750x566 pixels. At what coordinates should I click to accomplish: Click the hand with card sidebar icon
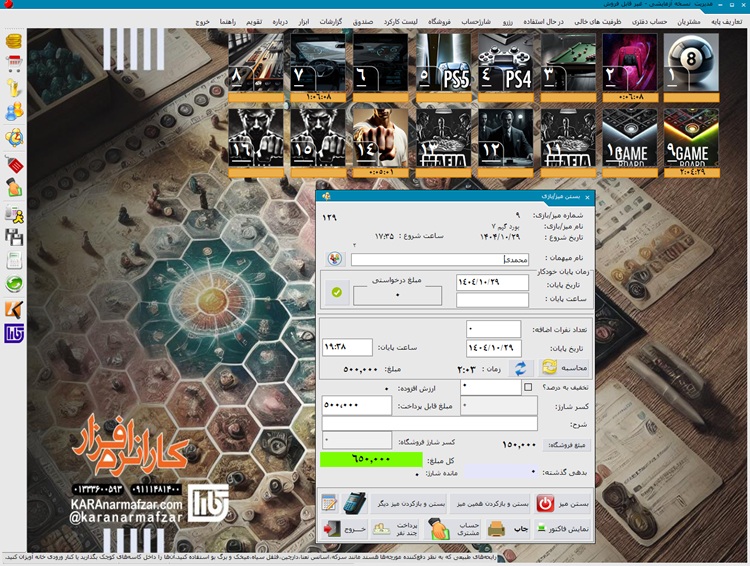pyautogui.click(x=14, y=188)
